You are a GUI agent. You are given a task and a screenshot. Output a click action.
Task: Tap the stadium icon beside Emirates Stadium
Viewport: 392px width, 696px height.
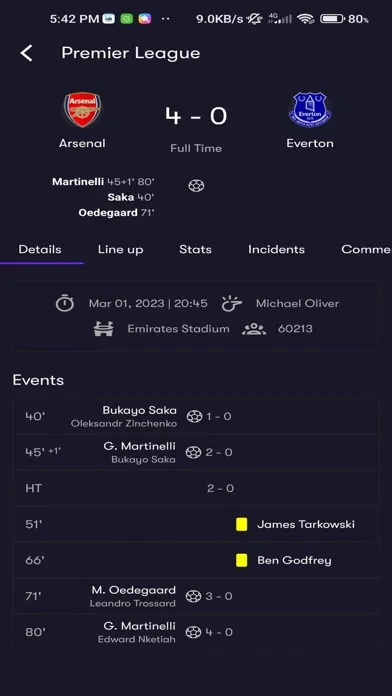point(103,329)
